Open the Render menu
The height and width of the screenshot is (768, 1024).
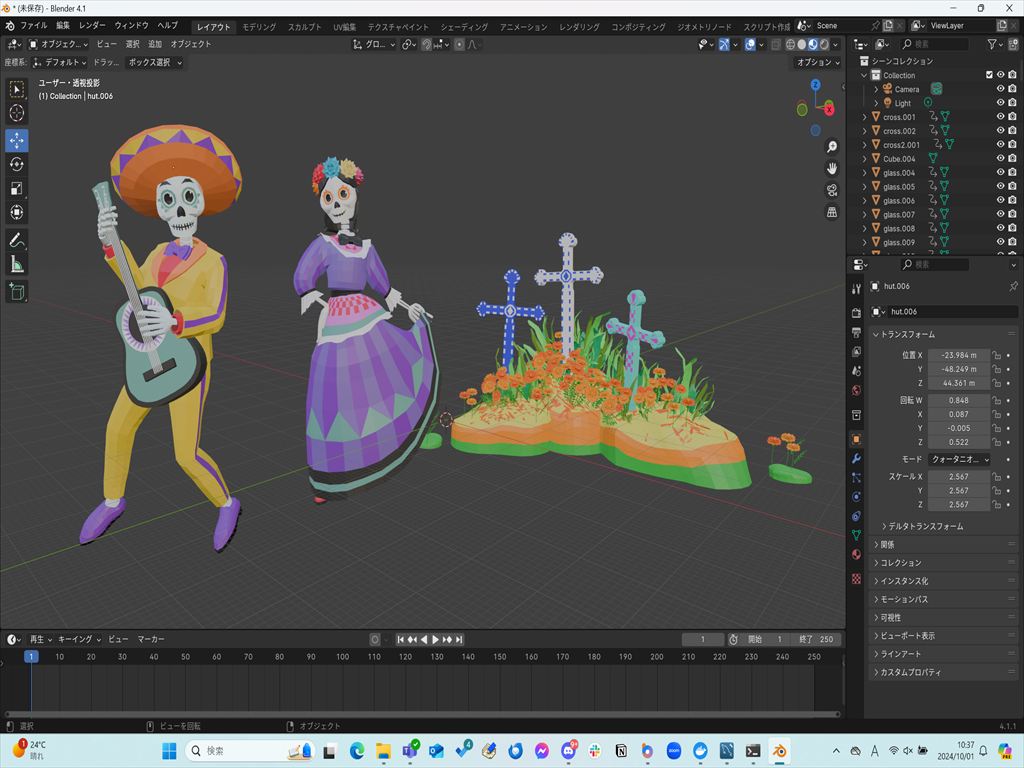pyautogui.click(x=92, y=25)
